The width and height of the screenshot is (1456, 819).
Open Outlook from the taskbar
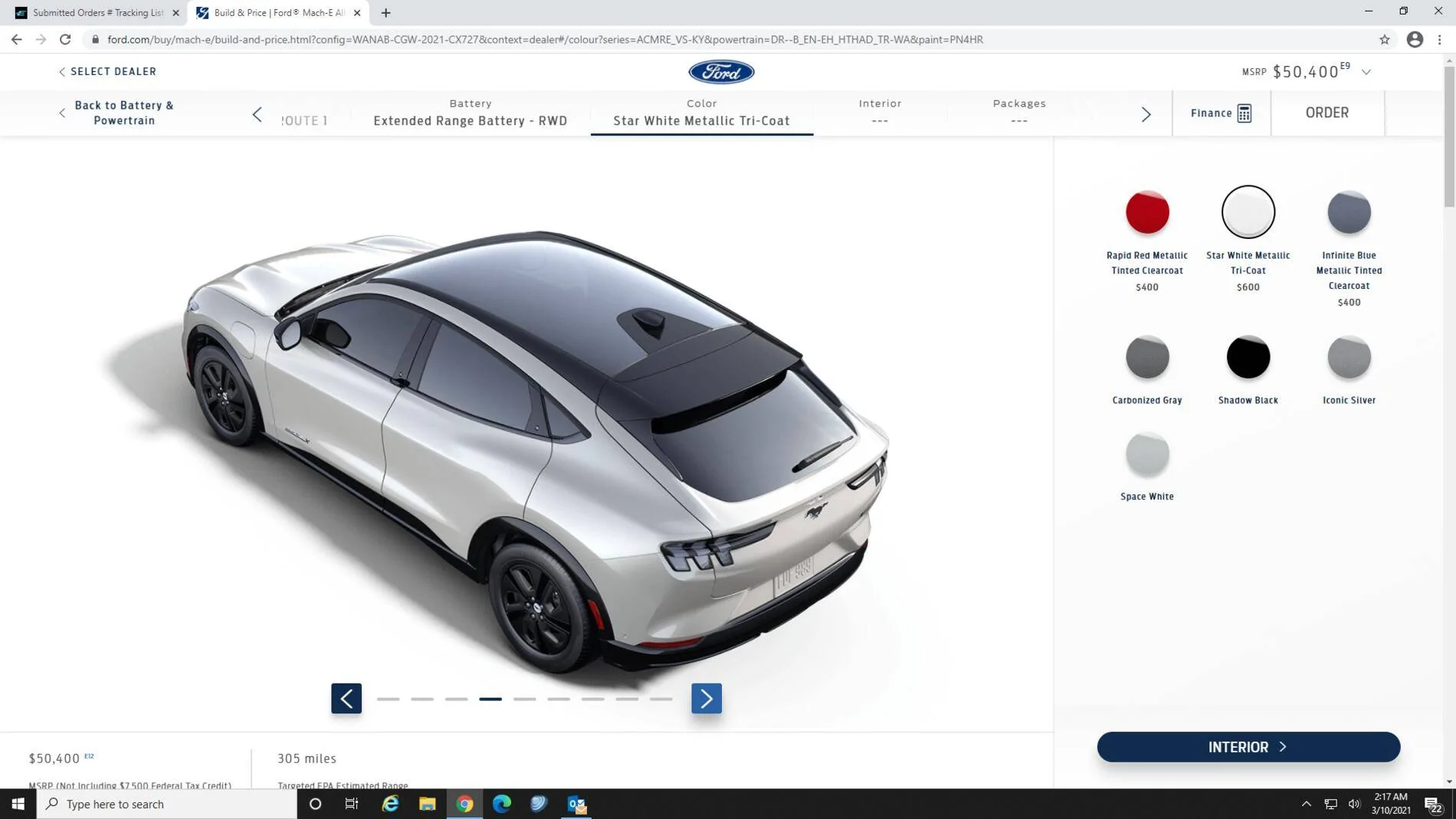(x=576, y=804)
